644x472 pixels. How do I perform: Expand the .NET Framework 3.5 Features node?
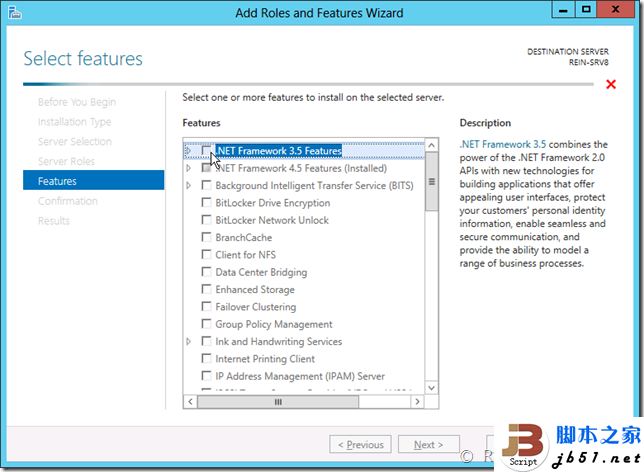click(189, 151)
